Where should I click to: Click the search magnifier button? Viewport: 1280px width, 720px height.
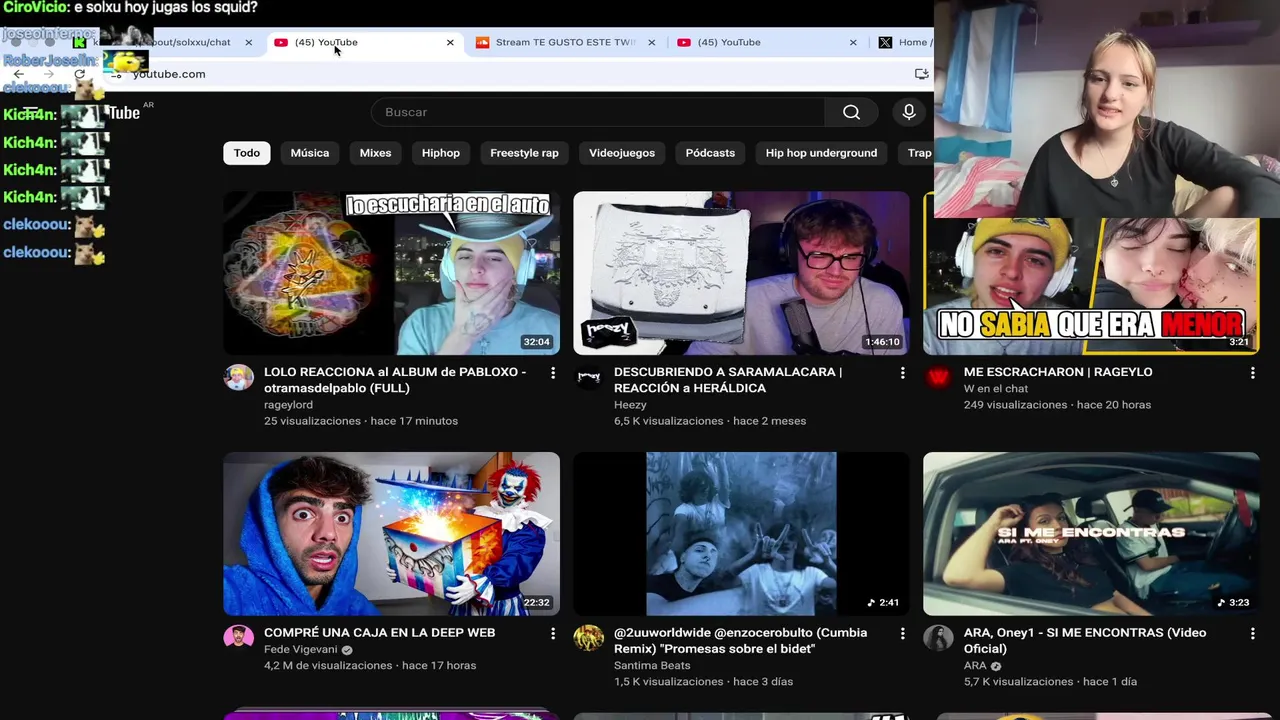point(851,112)
